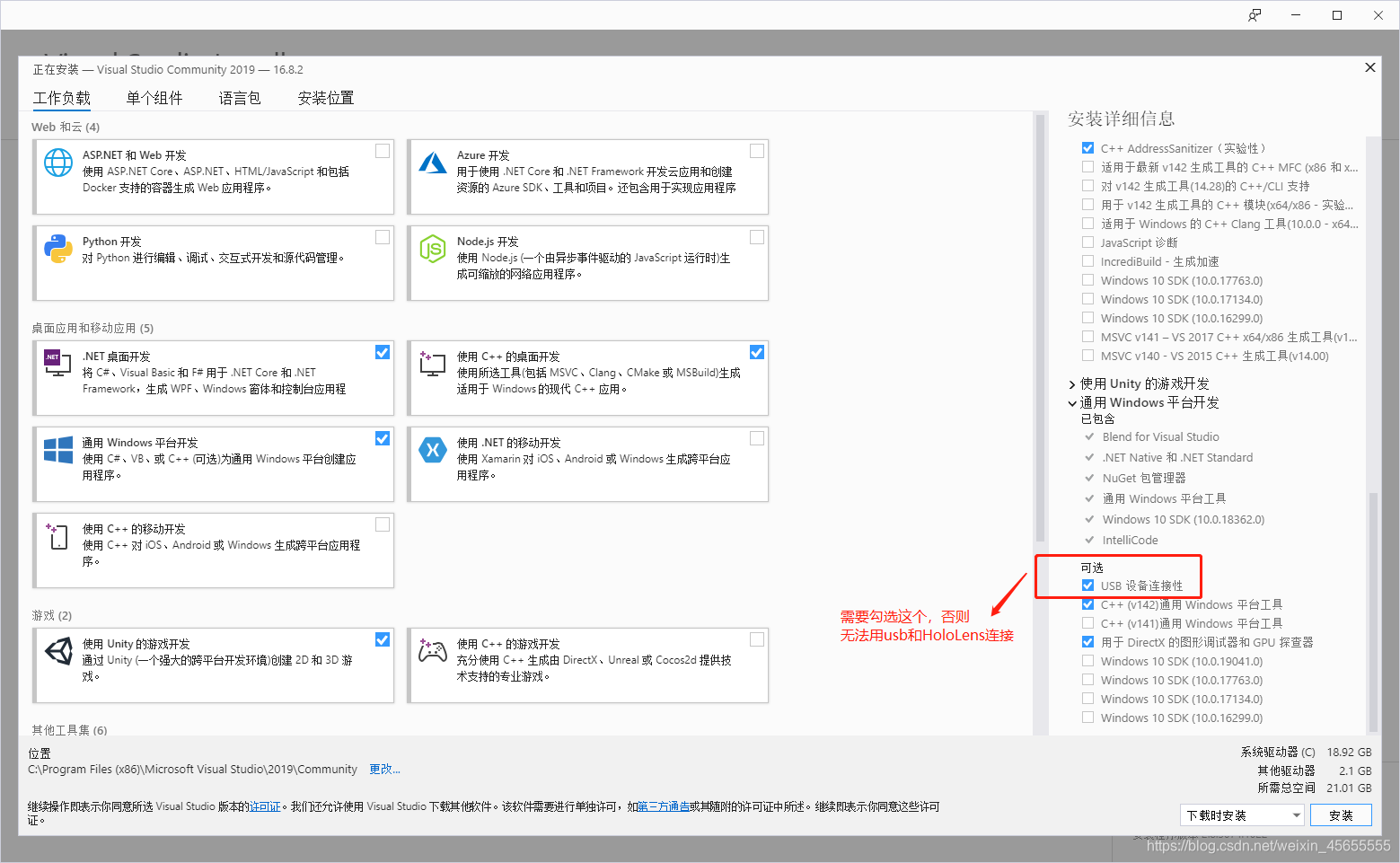Click the 更改... location link
Viewport: 1400px width, 863px height.
click(x=384, y=770)
